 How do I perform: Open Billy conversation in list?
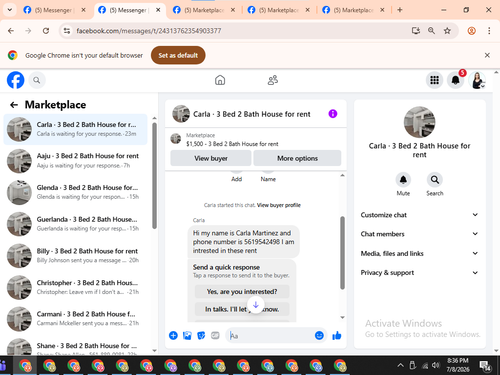point(75,256)
